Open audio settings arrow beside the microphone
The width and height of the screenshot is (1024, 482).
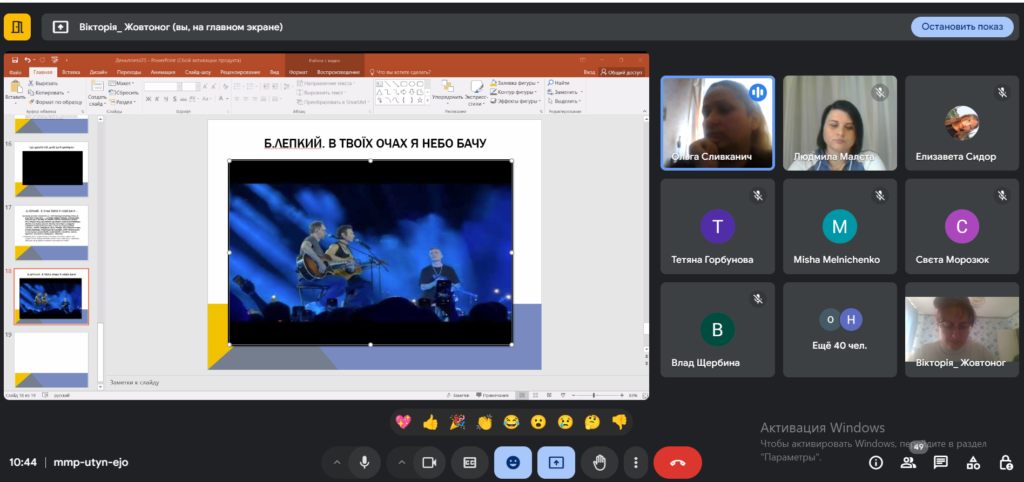[x=337, y=462]
